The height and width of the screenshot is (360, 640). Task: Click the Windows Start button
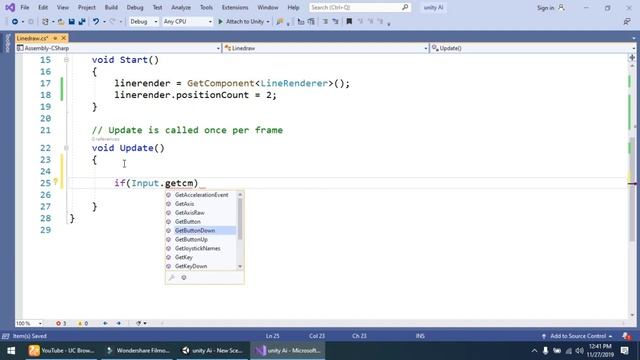tap(11, 351)
